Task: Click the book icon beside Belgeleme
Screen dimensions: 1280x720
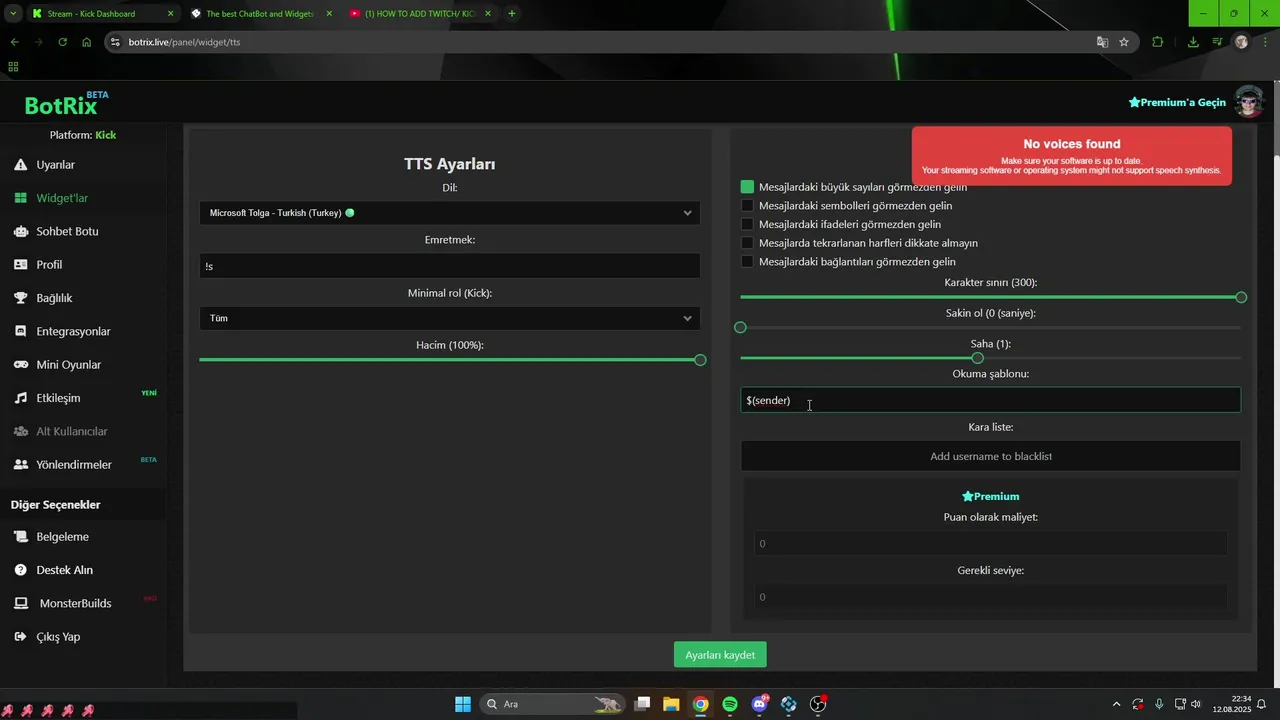Action: 21,537
